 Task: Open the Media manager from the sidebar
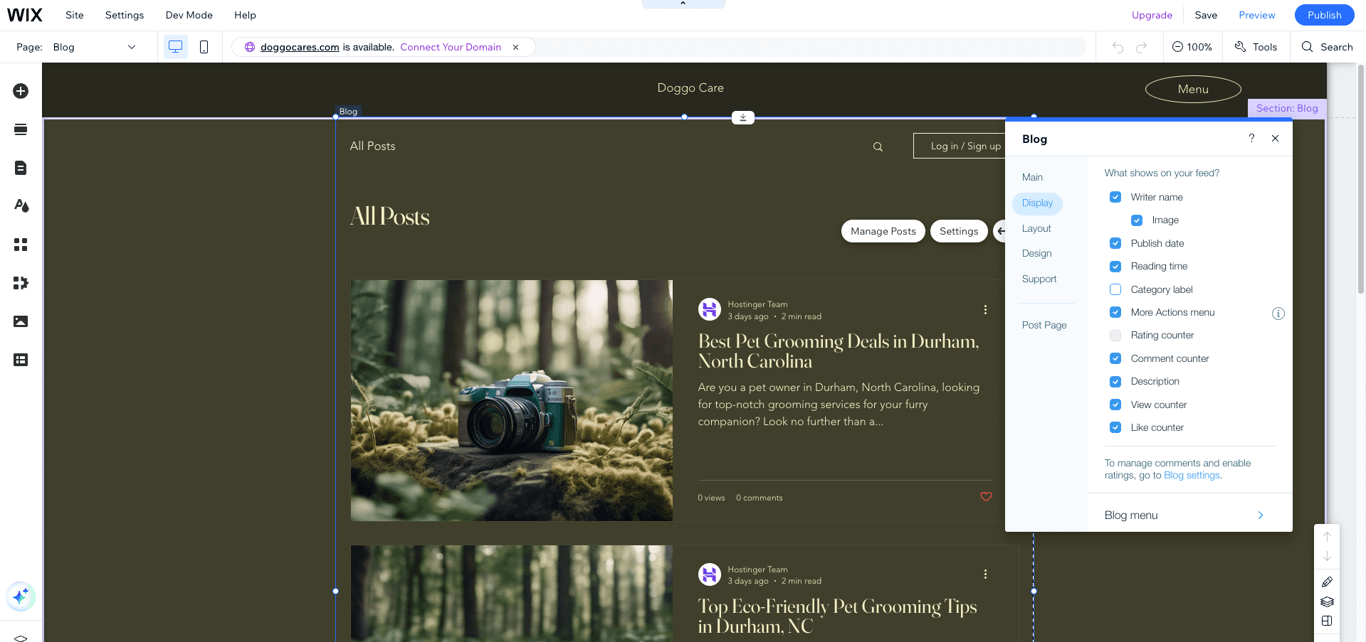tap(20, 320)
